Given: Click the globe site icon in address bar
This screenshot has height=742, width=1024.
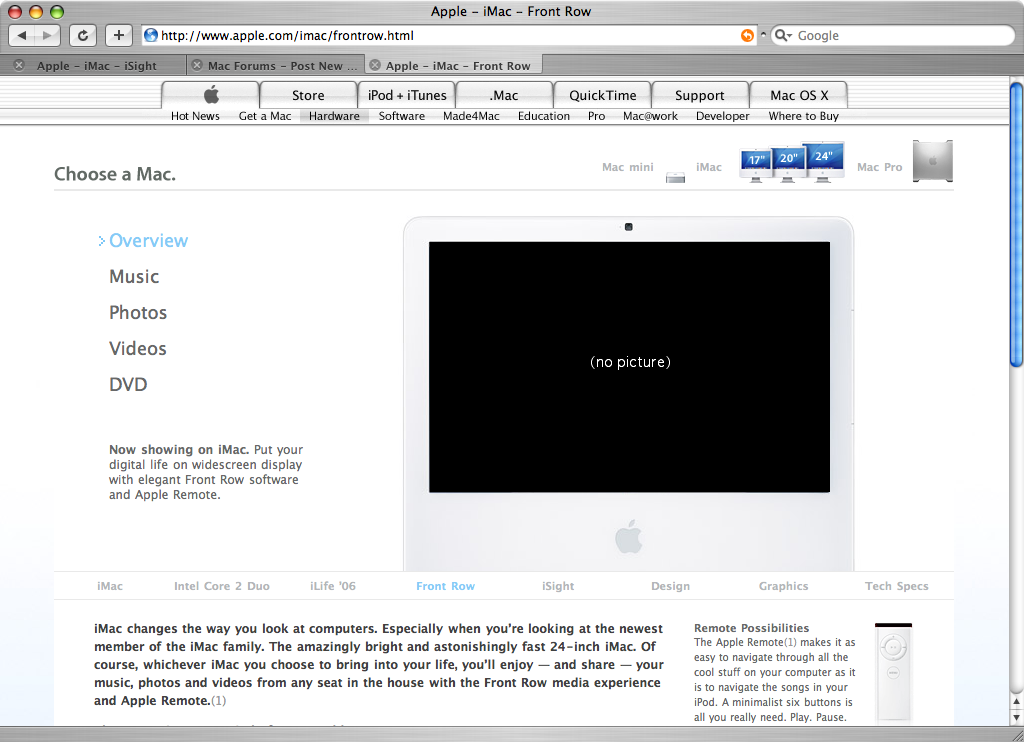Looking at the screenshot, I should (x=151, y=35).
